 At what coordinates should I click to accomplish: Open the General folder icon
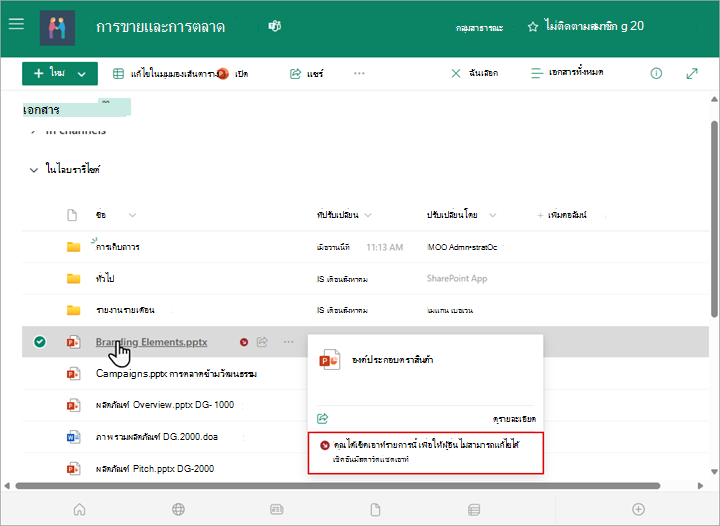pos(73,279)
